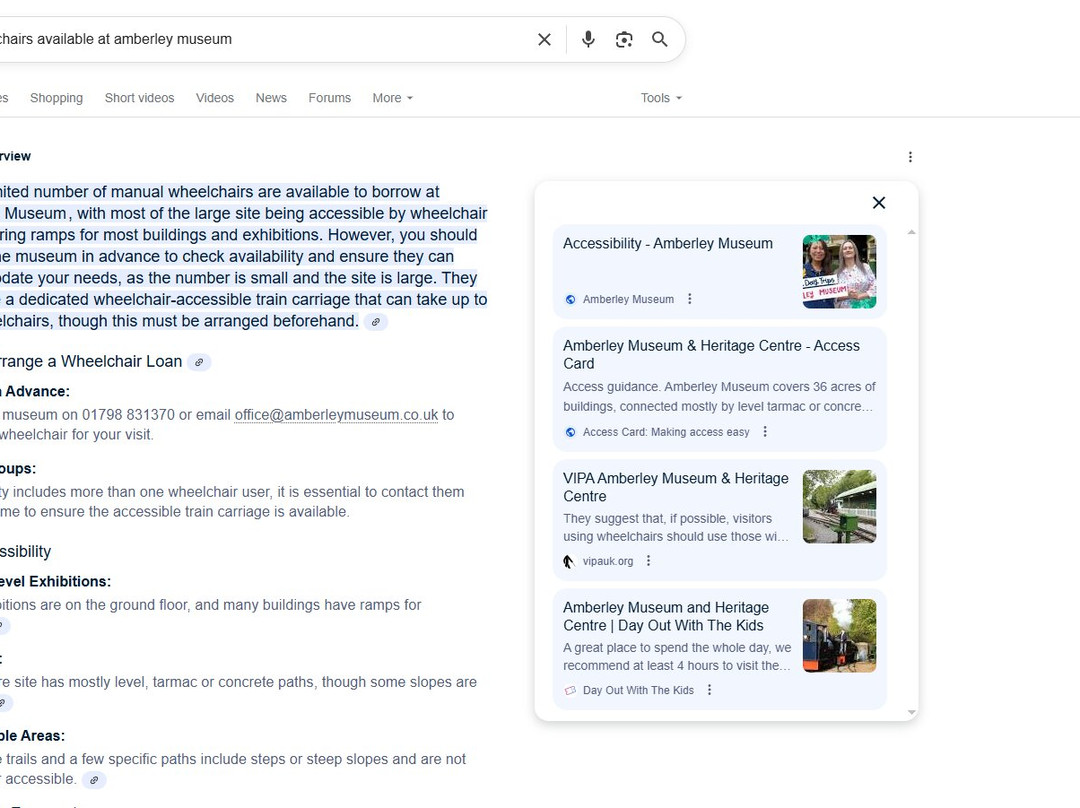Open options for Access Card source
This screenshot has height=808, width=1080.
pyautogui.click(x=765, y=432)
